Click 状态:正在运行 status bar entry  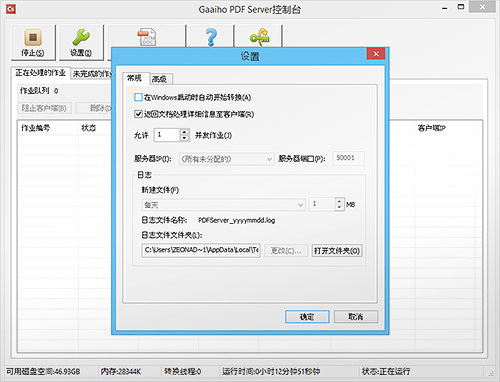click(x=386, y=371)
